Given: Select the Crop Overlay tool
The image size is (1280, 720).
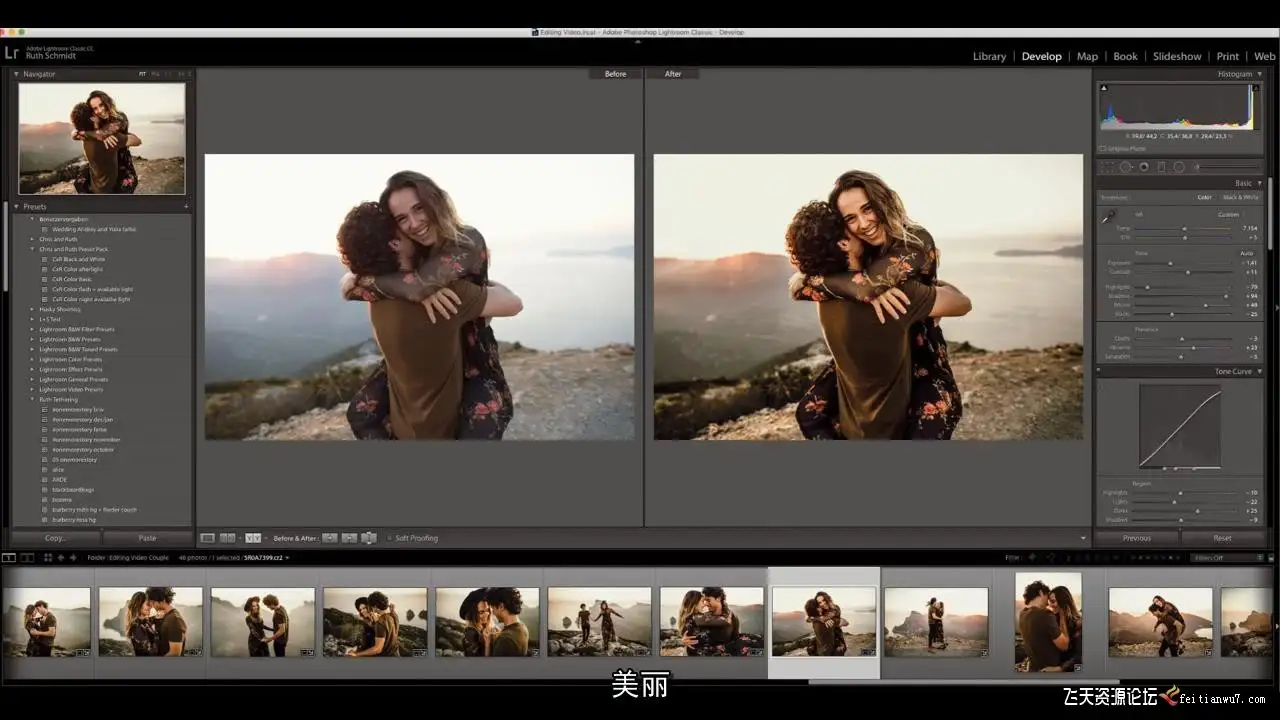Looking at the screenshot, I should pos(1108,167).
